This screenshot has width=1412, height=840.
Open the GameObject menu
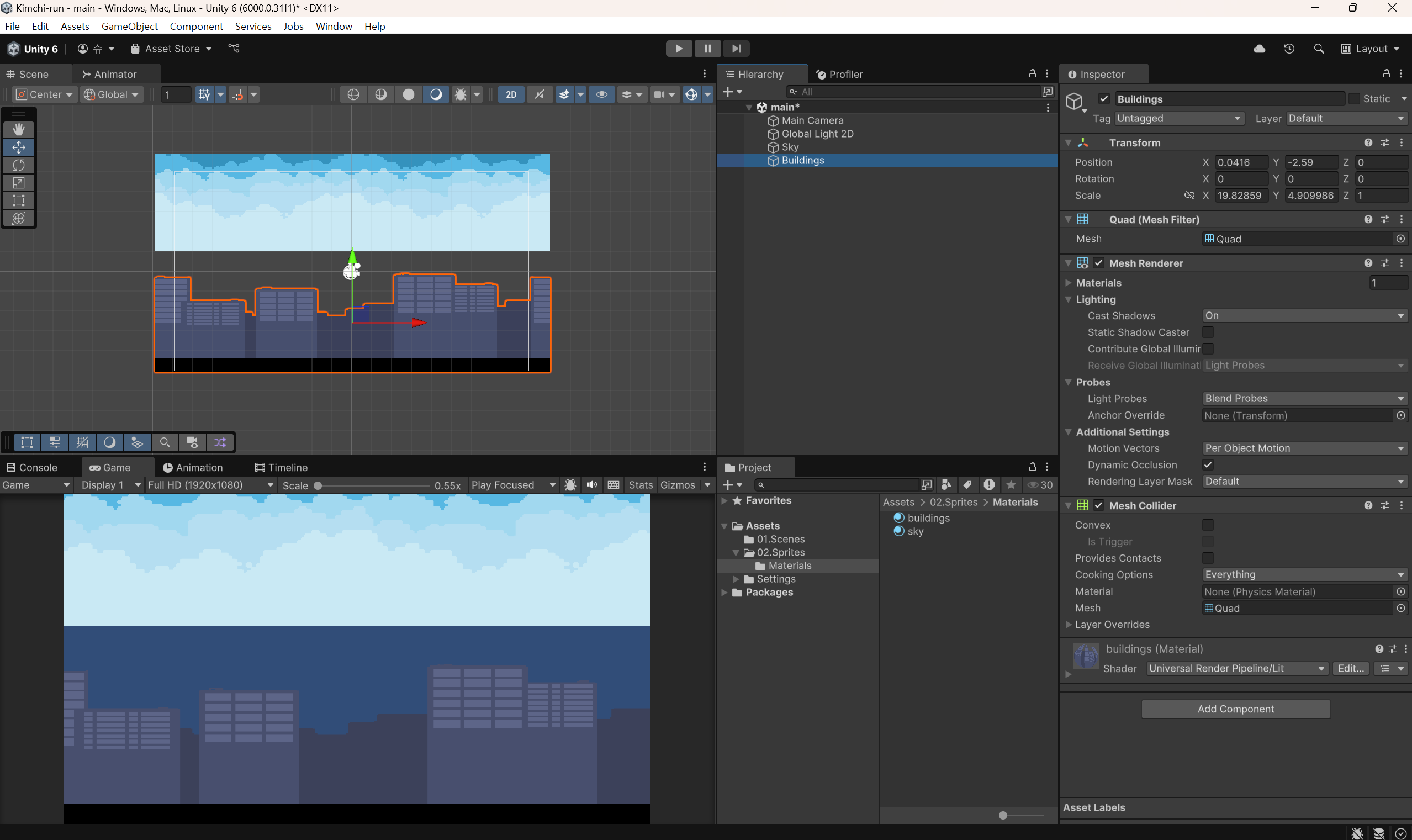point(129,26)
